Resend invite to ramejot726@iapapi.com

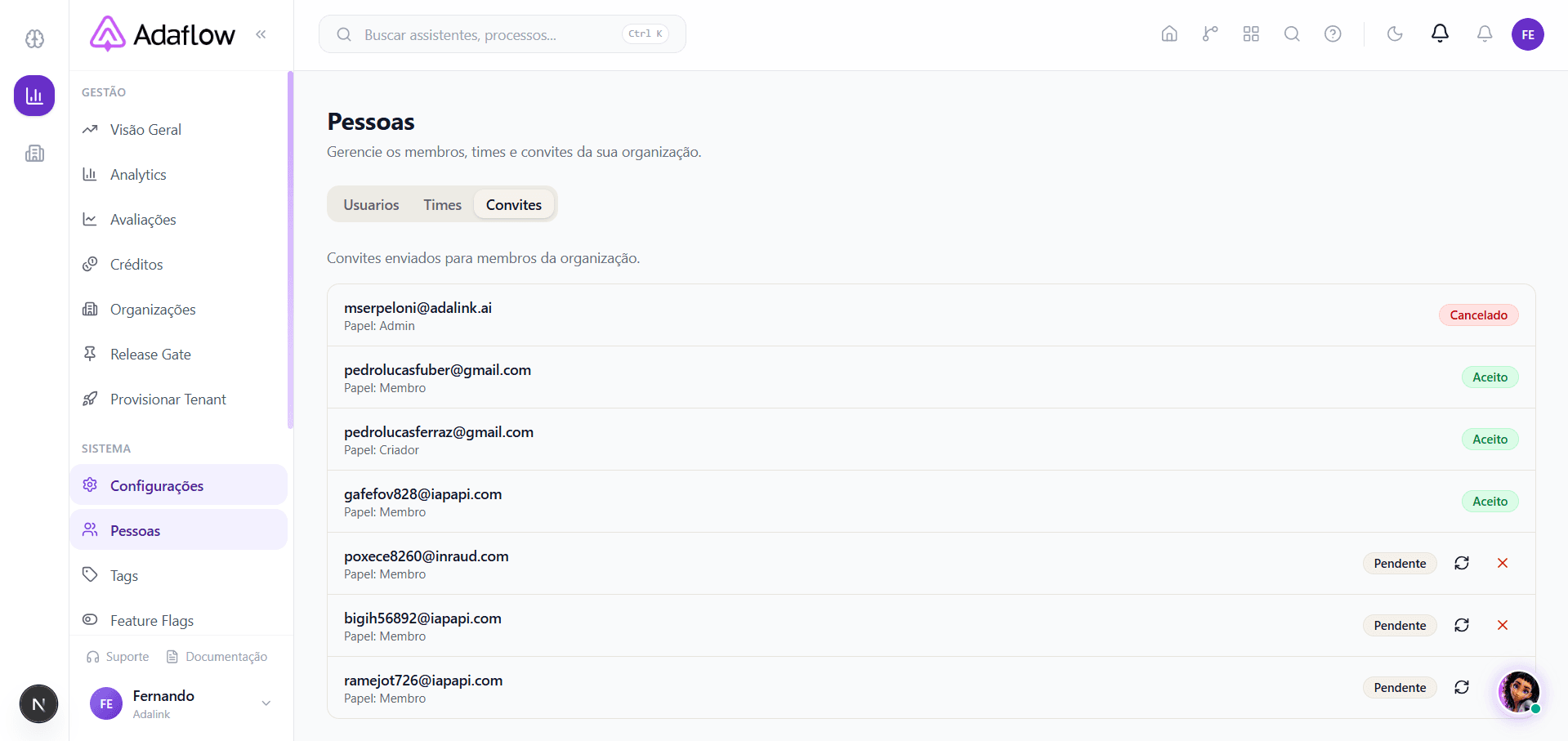tap(1462, 687)
